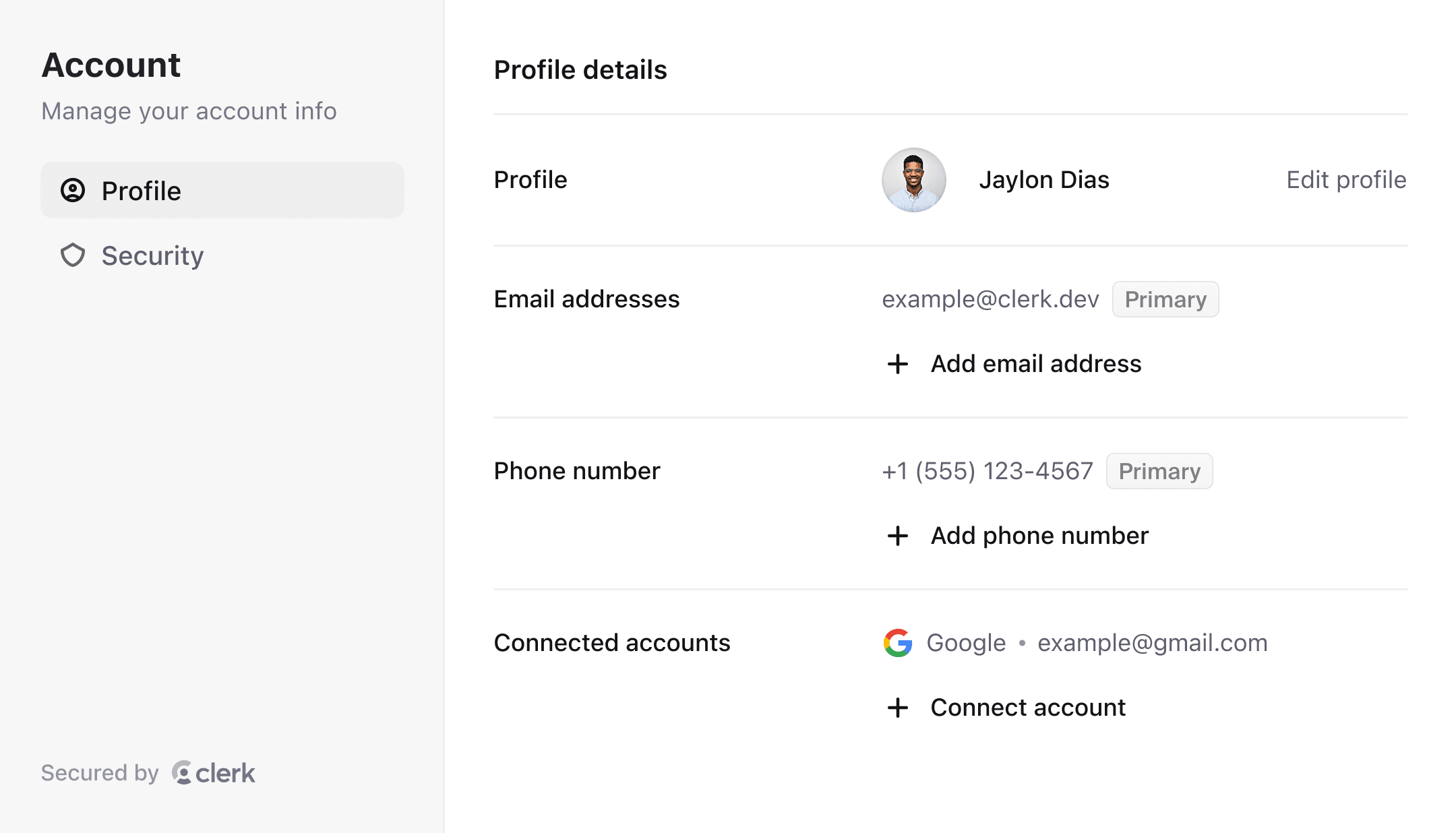Click Add email address
This screenshot has width=1456, height=833.
pyautogui.click(x=1036, y=364)
